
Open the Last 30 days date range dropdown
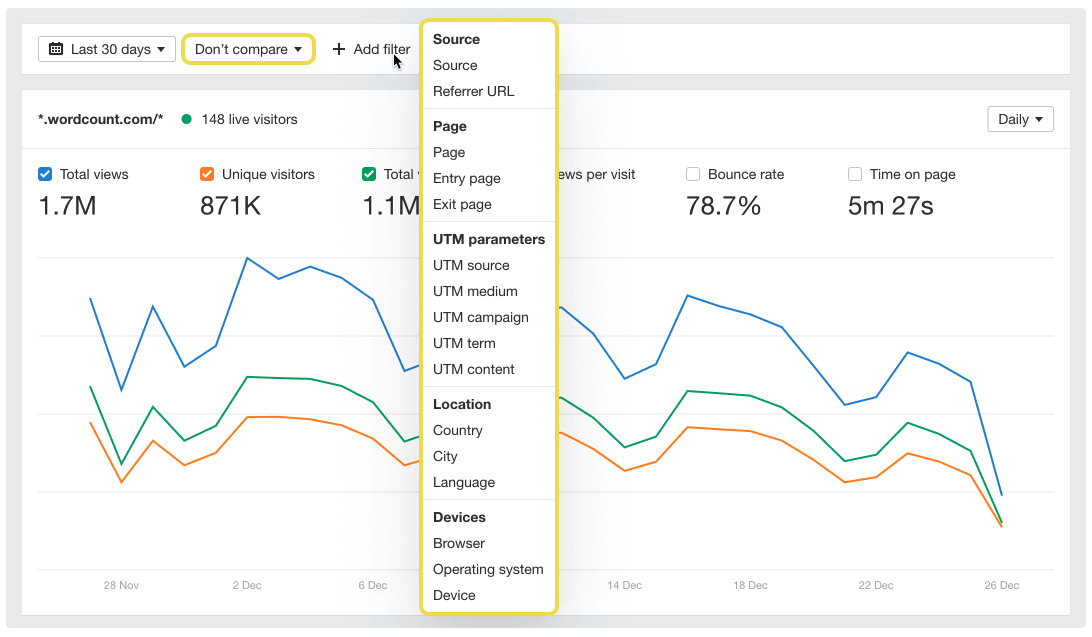(x=106, y=48)
